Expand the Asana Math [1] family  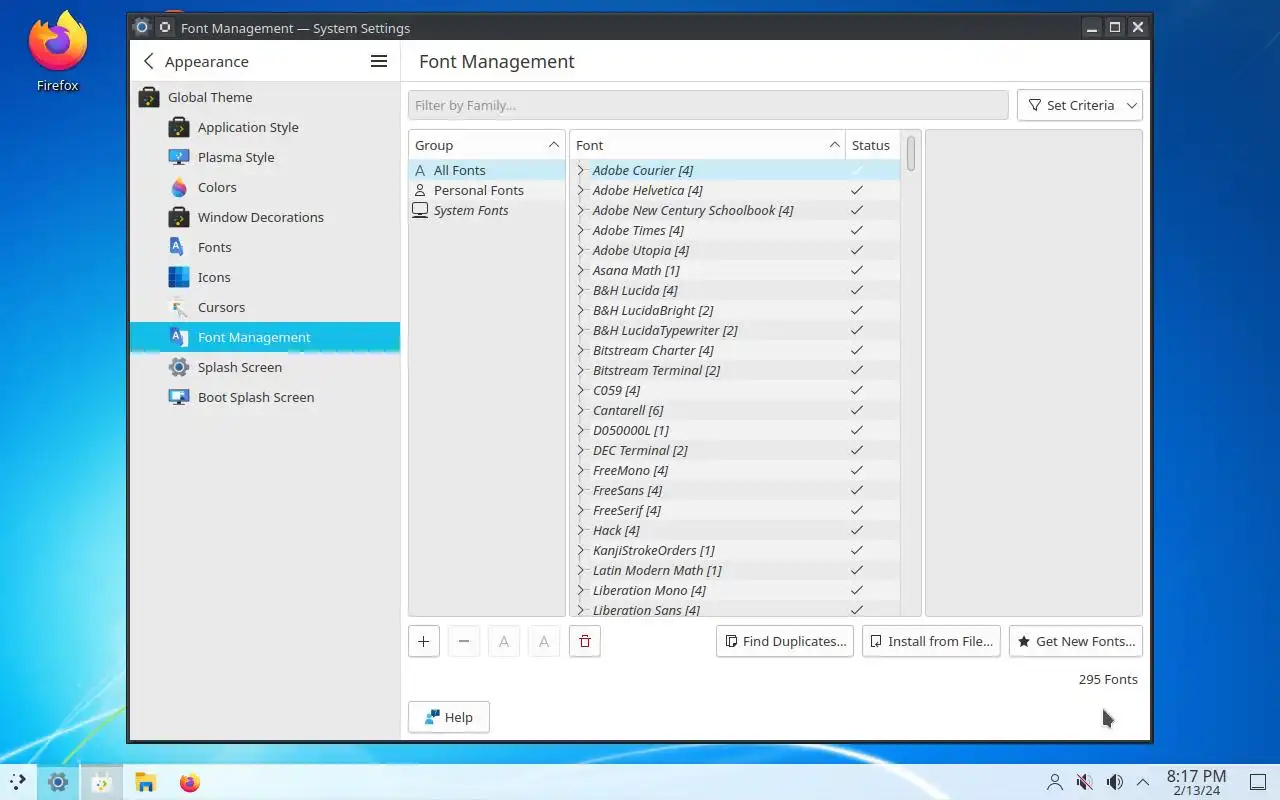click(581, 270)
